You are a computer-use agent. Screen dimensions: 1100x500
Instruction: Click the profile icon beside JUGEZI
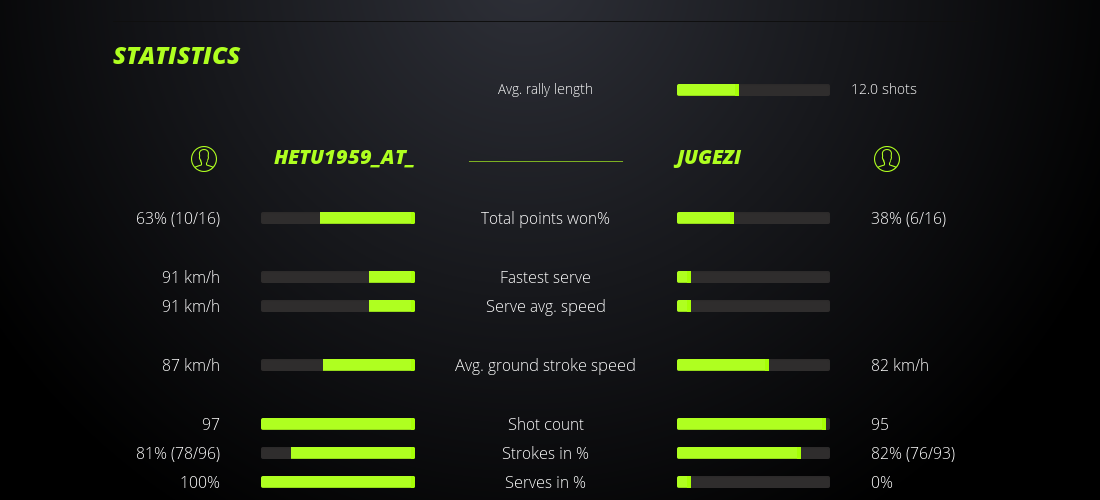click(887, 158)
